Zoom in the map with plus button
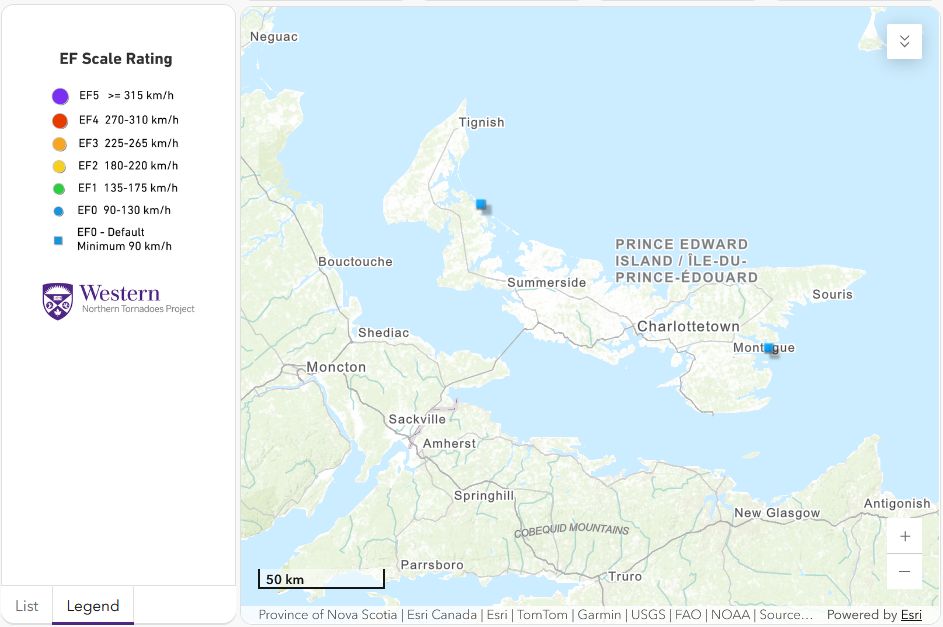 point(905,536)
